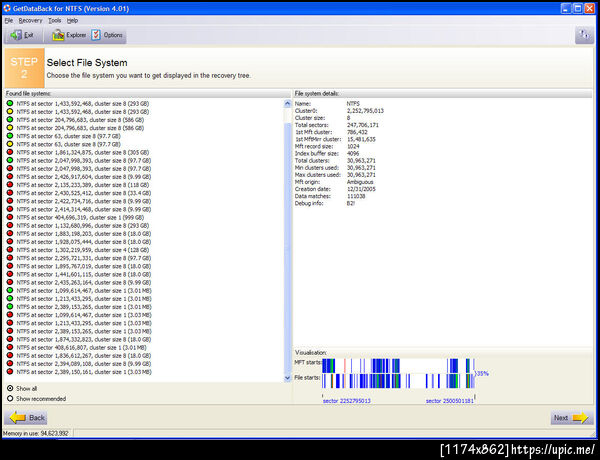Image resolution: width=600 pixels, height=460 pixels.
Task: Select NTFS at sector 1,836,612,267 row
Action: click(x=83, y=355)
